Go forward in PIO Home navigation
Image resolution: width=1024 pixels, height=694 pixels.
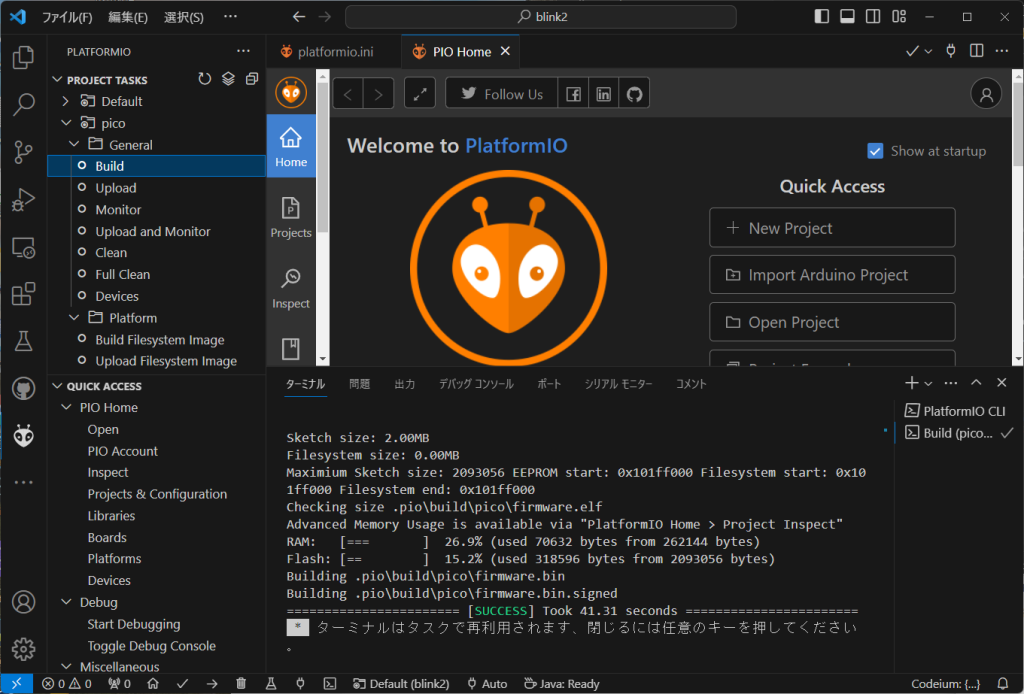coord(379,94)
